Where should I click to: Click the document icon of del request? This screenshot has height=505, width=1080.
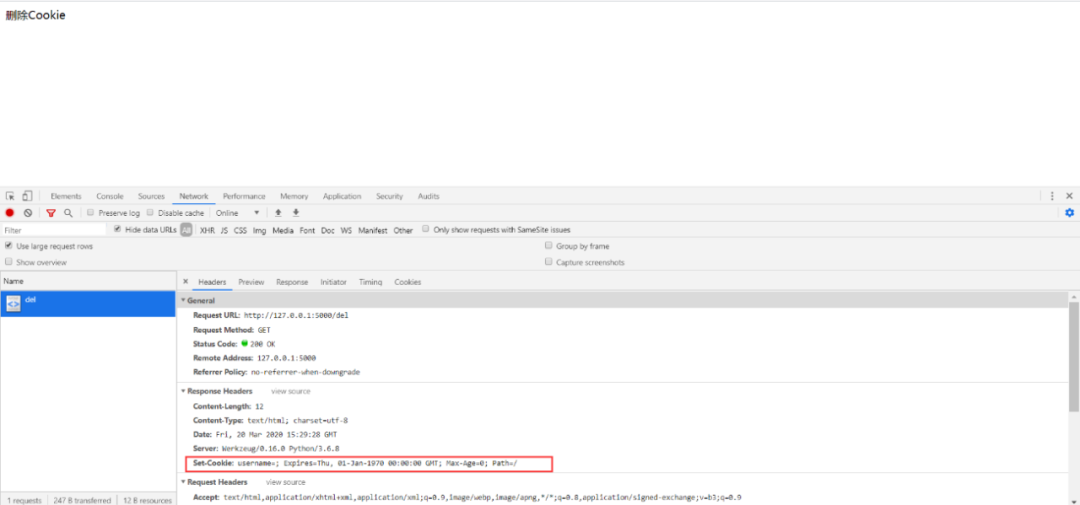point(13,304)
